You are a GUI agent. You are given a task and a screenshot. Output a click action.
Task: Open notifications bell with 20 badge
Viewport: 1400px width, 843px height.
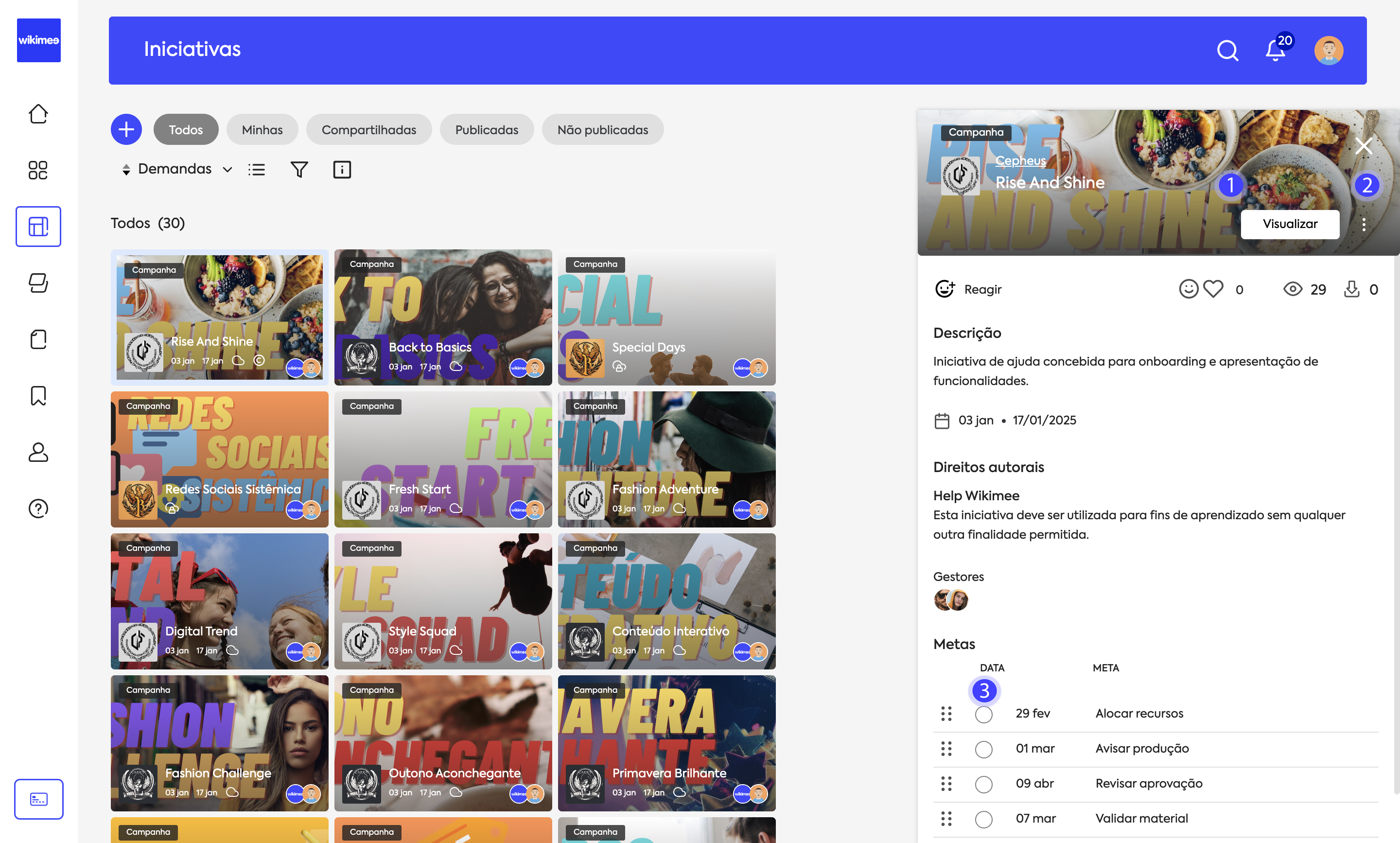click(x=1276, y=51)
